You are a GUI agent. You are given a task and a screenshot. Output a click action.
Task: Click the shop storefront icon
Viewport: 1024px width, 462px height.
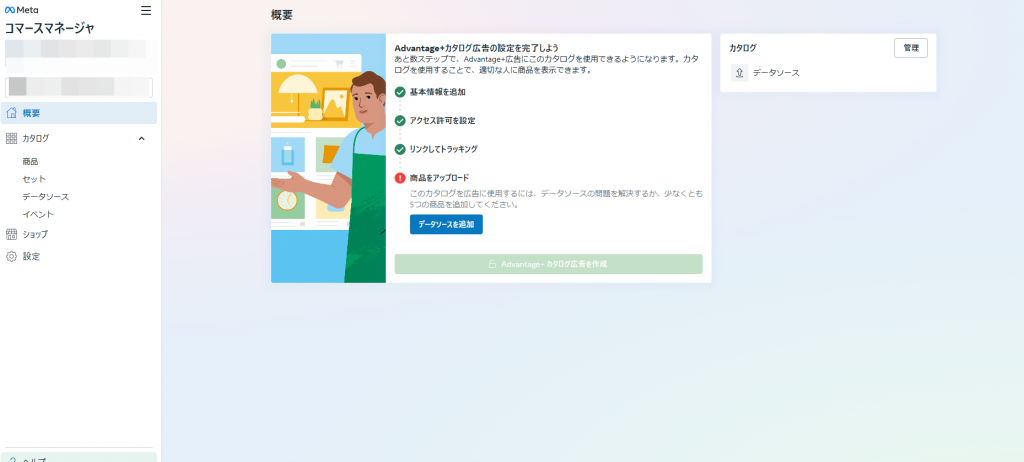click(11, 234)
